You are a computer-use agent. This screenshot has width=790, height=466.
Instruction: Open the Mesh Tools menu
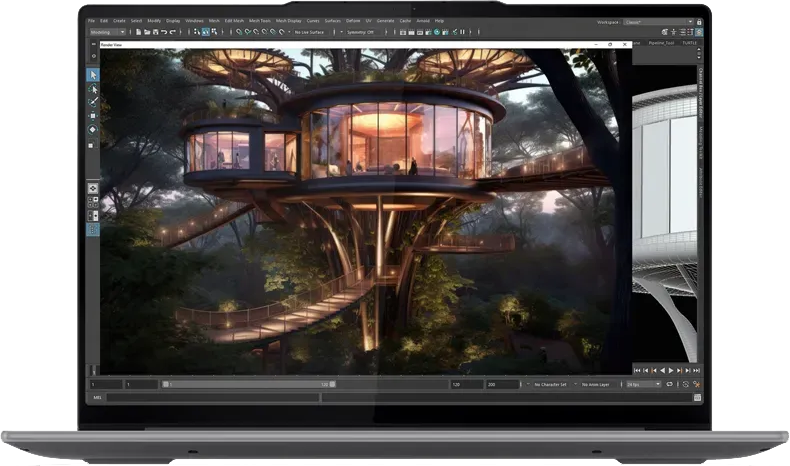coord(260,20)
